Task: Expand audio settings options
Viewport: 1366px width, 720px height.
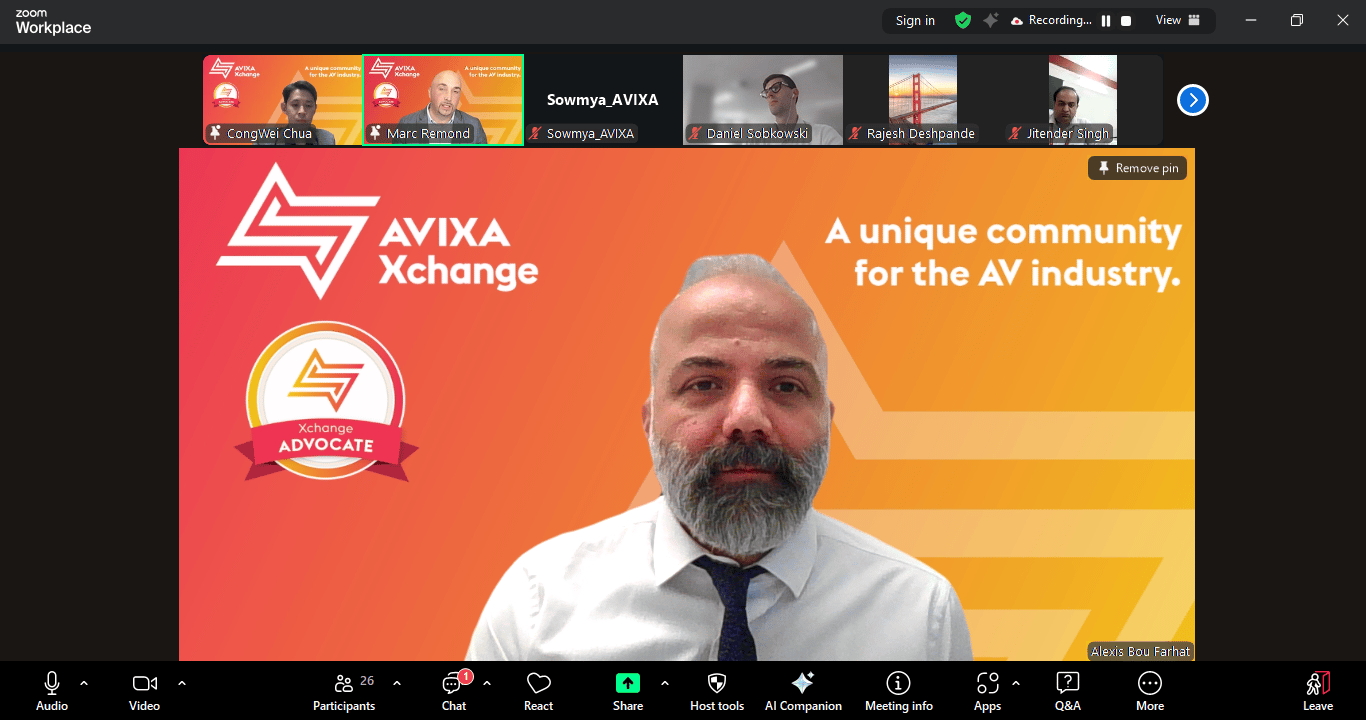Action: click(83, 683)
